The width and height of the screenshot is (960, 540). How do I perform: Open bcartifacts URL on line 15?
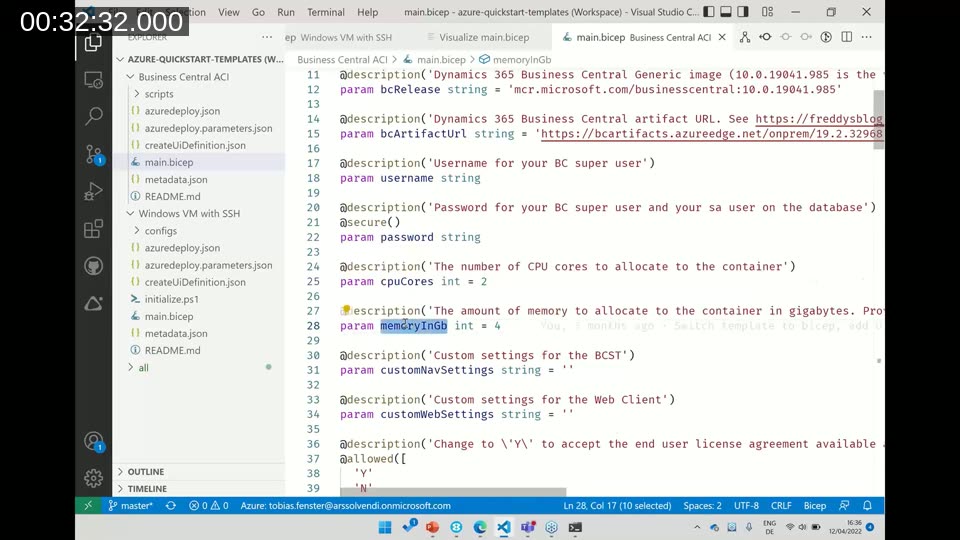click(x=712, y=133)
